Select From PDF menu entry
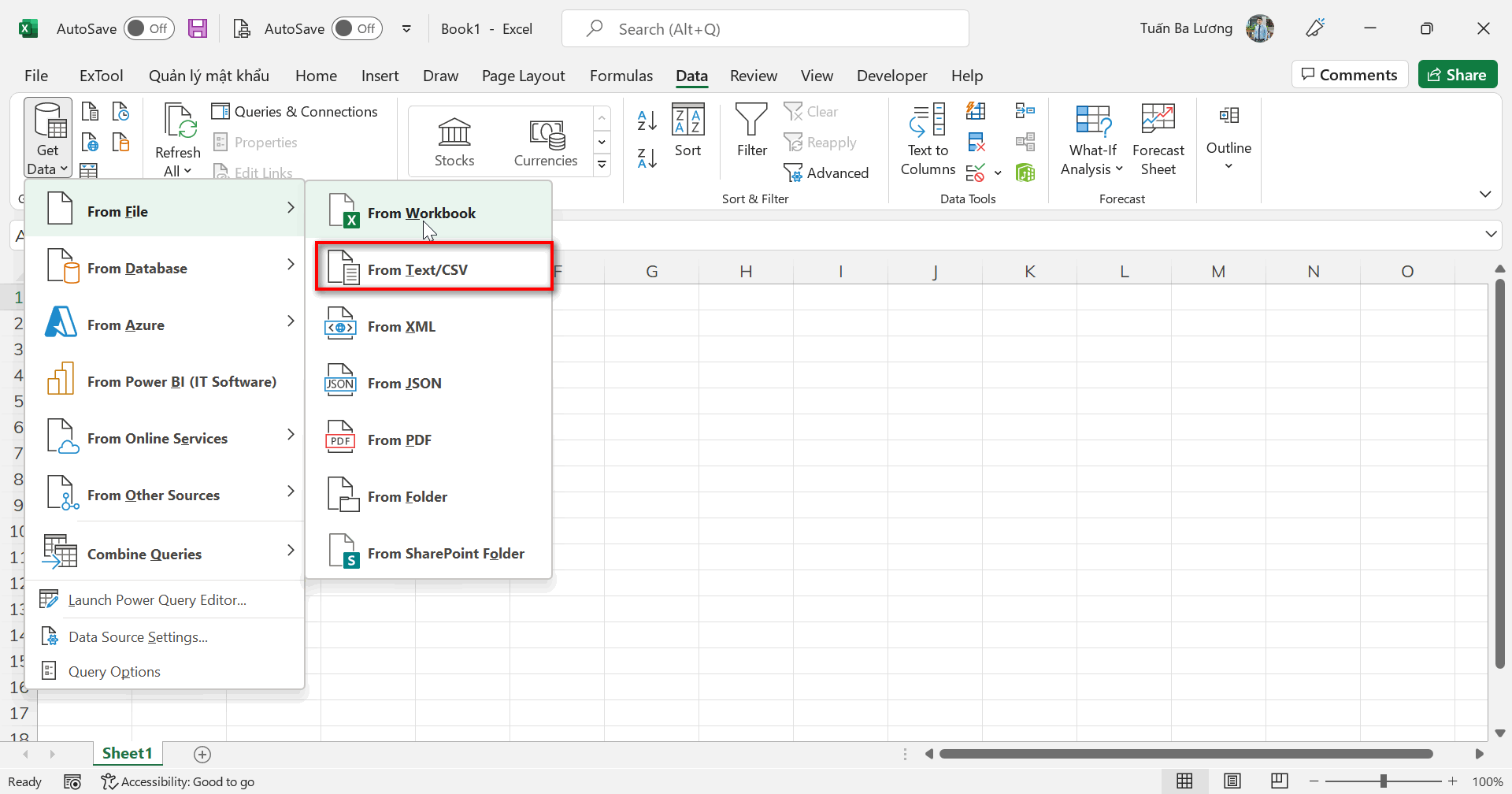1512x794 pixels. point(429,440)
